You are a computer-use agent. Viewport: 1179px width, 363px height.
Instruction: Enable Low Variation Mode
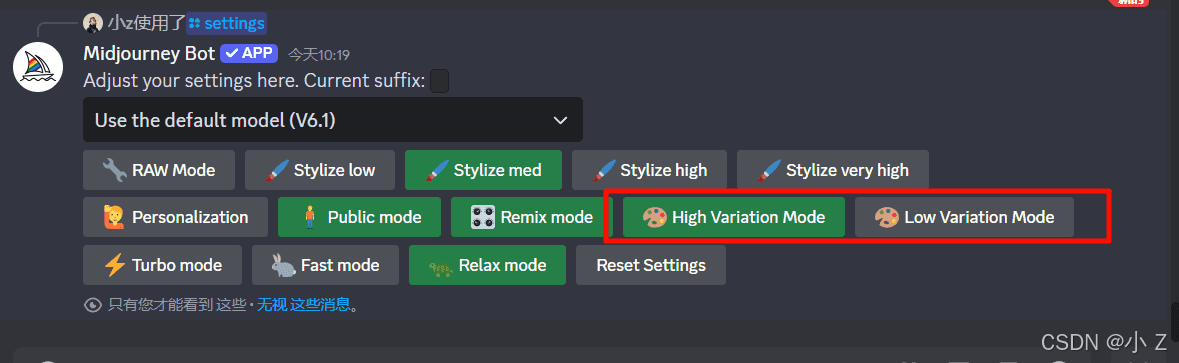(964, 217)
